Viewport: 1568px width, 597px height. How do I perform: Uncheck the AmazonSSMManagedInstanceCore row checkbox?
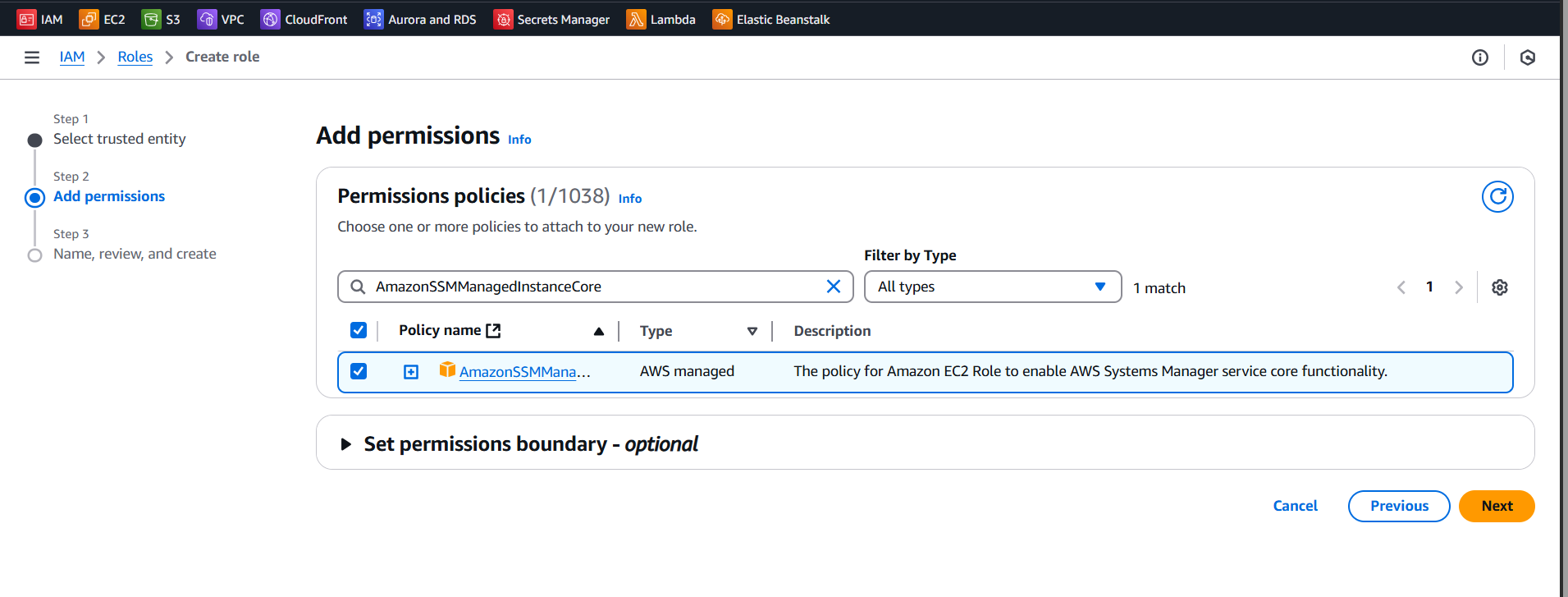(x=359, y=371)
